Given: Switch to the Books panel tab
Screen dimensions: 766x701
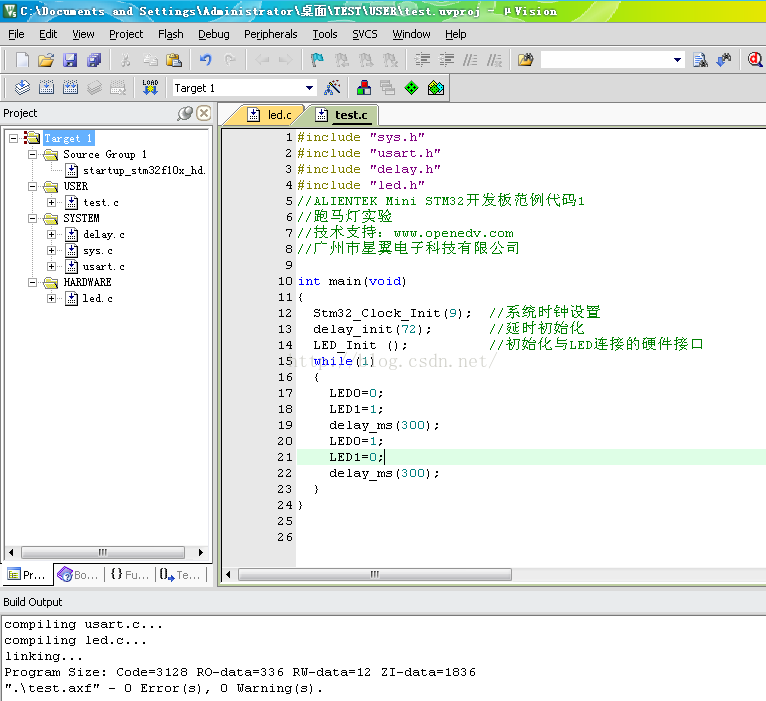Looking at the screenshot, I should tap(78, 575).
